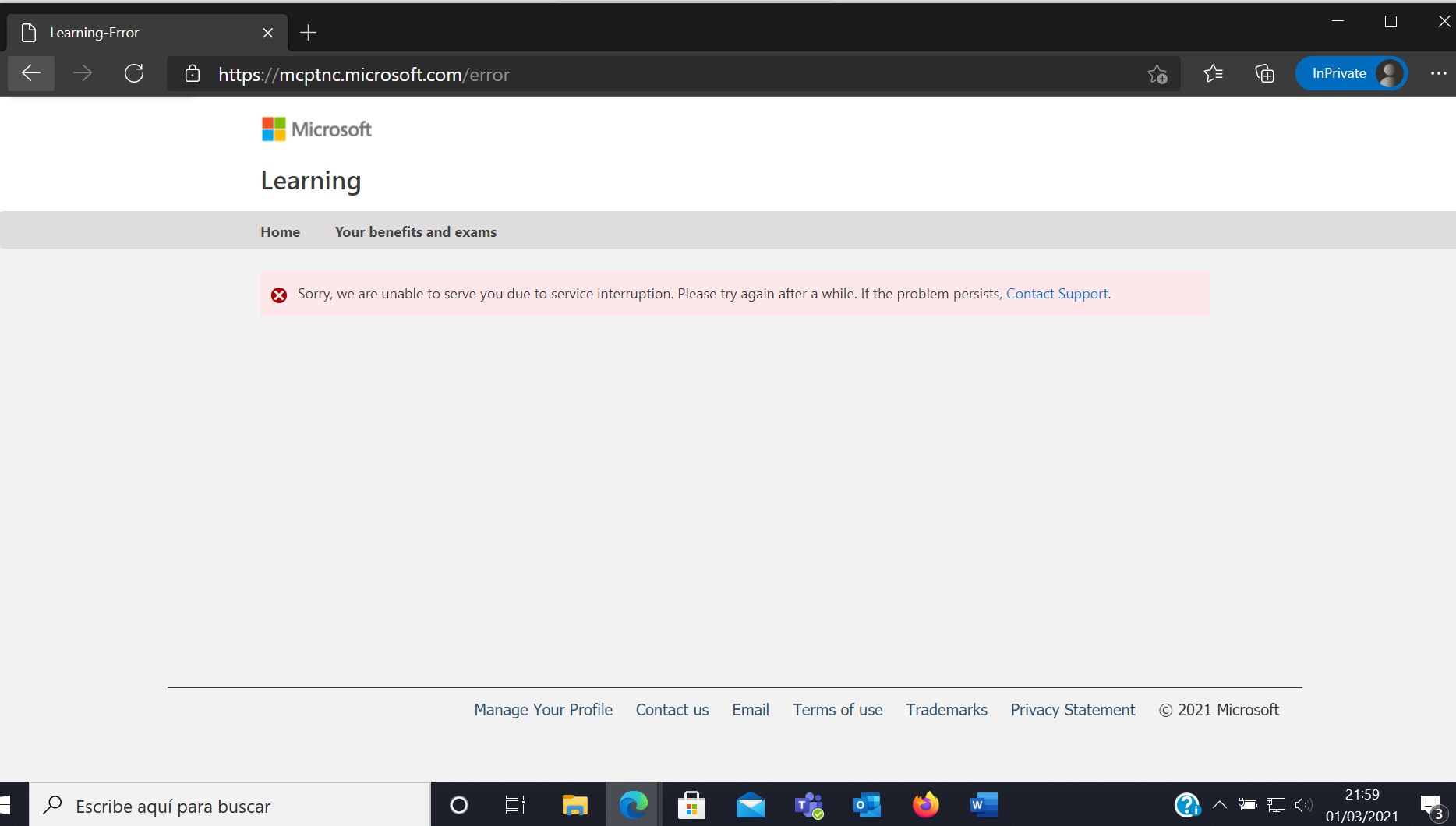Image resolution: width=1456 pixels, height=826 pixels.
Task: View site info via lock icon
Action: pyautogui.click(x=193, y=74)
